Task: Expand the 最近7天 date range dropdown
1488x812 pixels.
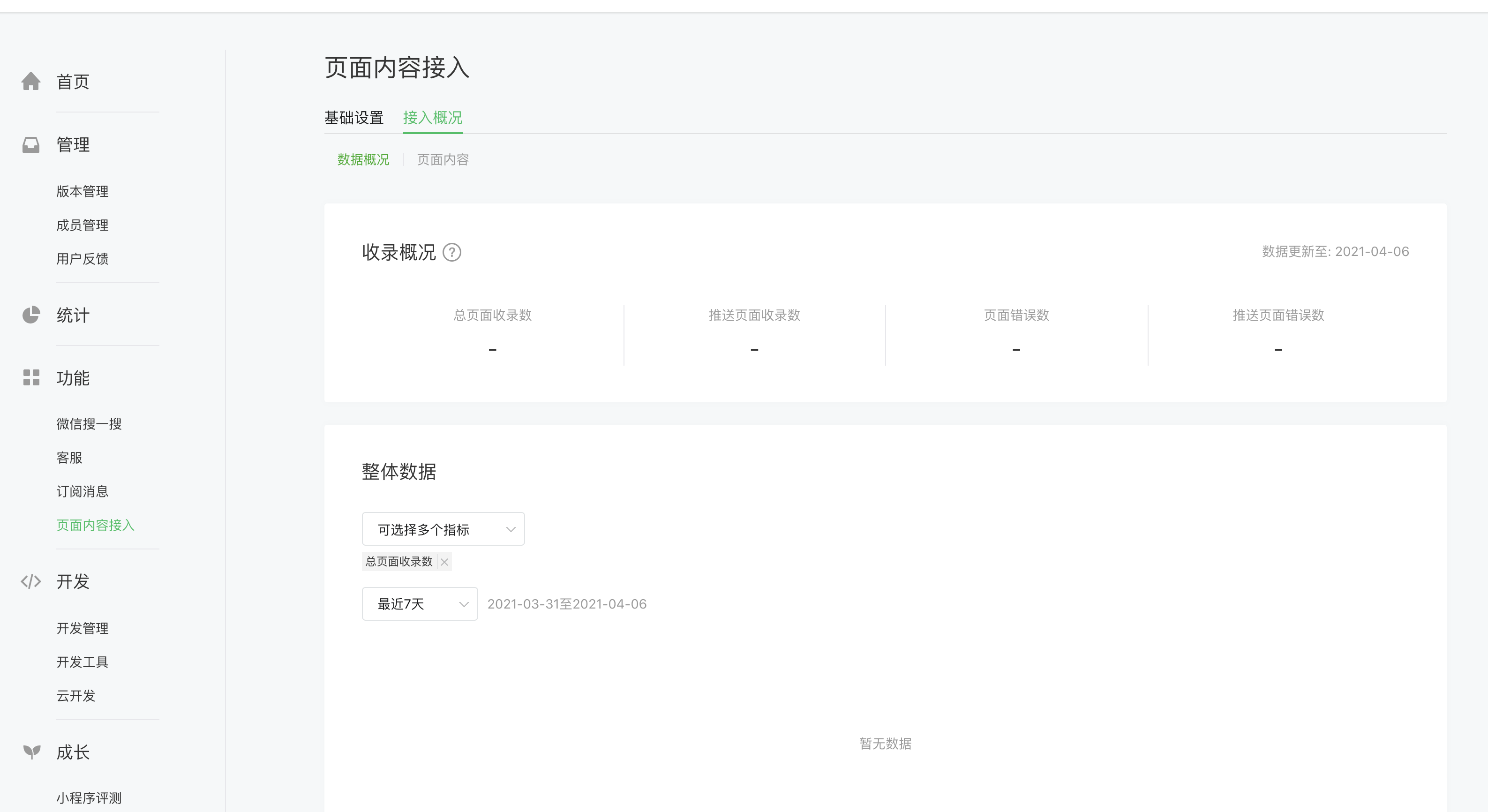Action: [420, 604]
